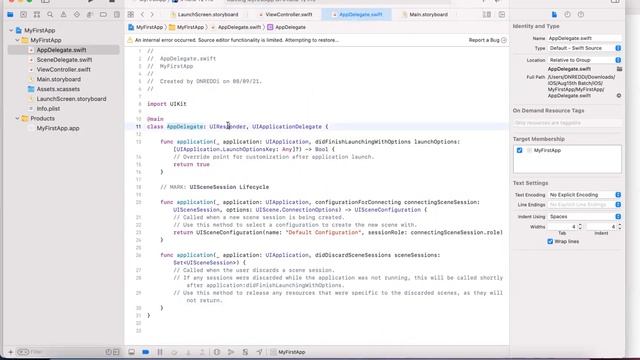Click On Demand Resource Tags field

pos(567,123)
